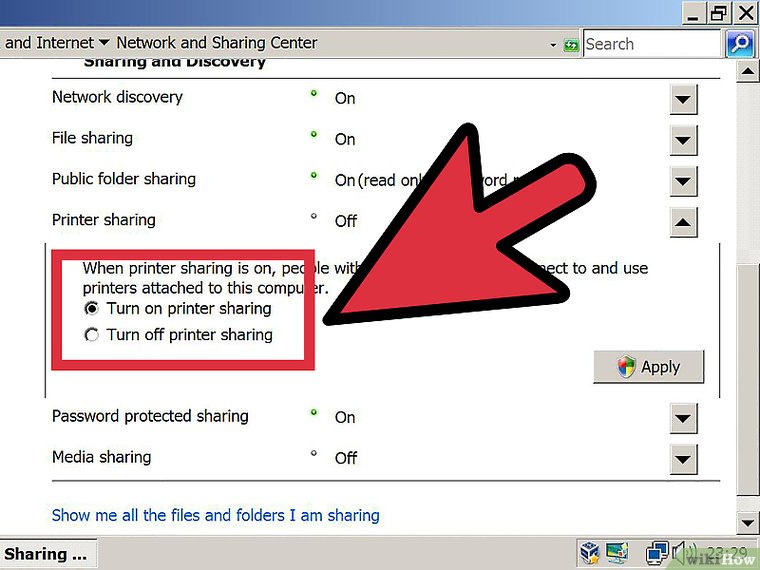Viewport: 760px width, 570px height.
Task: Expand Media sharing settings arrow
Action: [683, 459]
